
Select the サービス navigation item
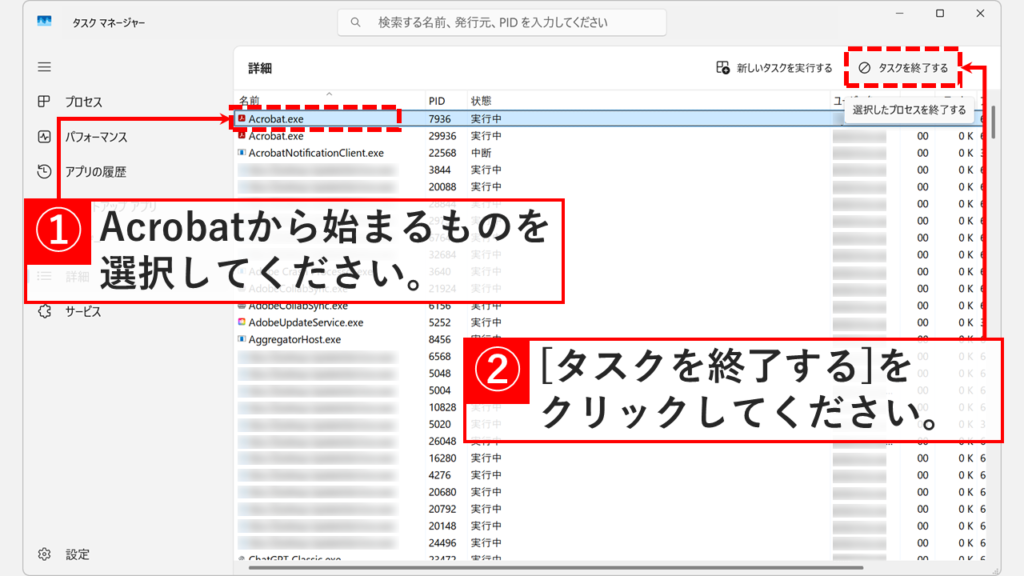[x=83, y=312]
